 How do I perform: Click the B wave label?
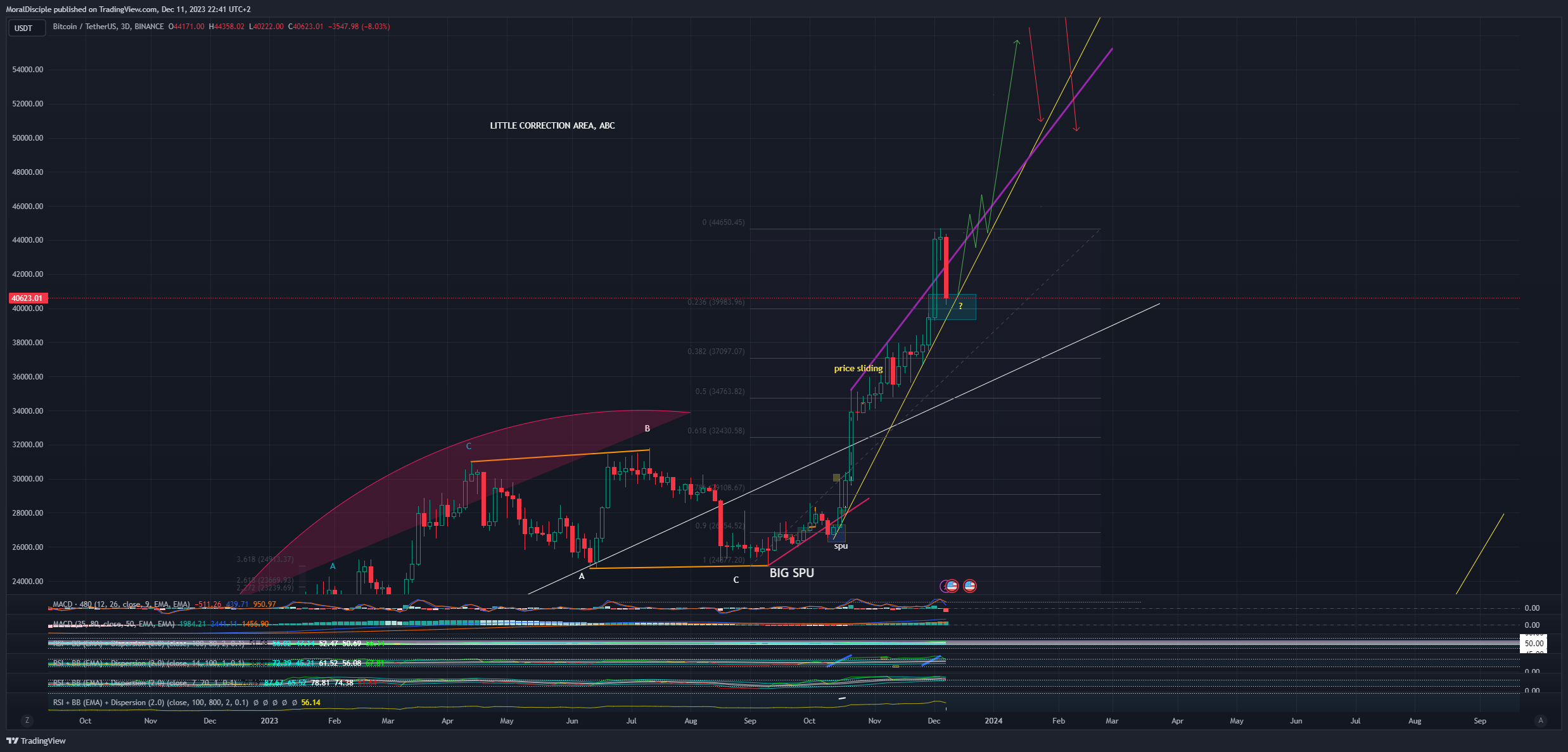[x=647, y=429]
